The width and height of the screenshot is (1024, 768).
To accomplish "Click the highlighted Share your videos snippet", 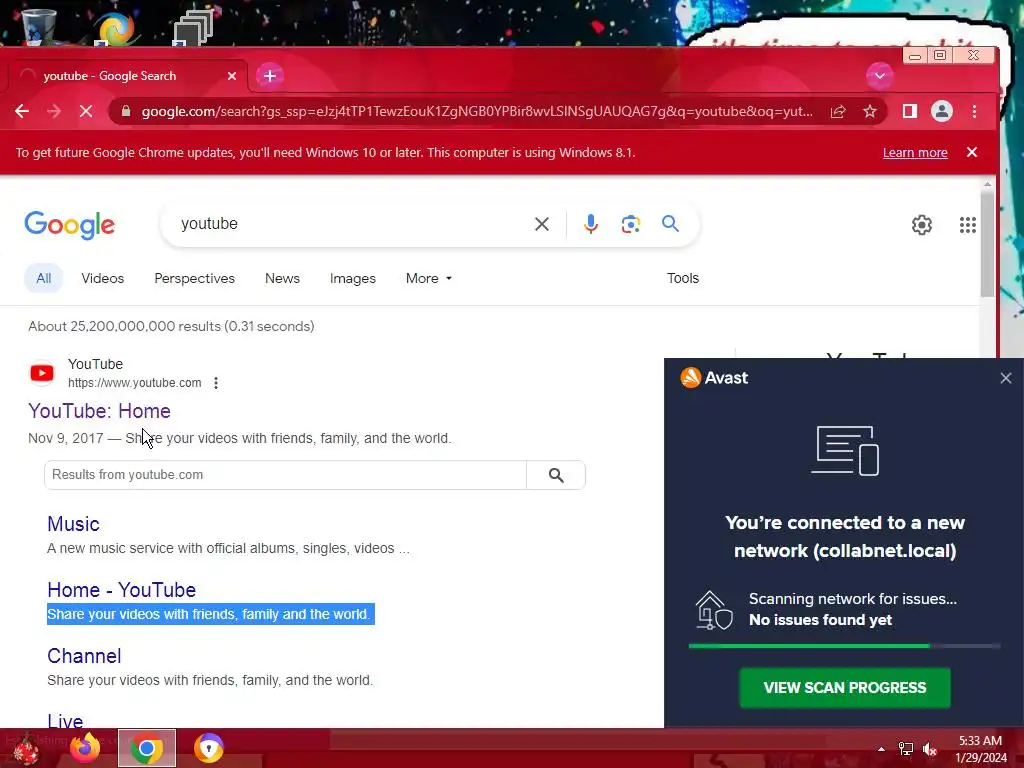I will click(x=210, y=614).
